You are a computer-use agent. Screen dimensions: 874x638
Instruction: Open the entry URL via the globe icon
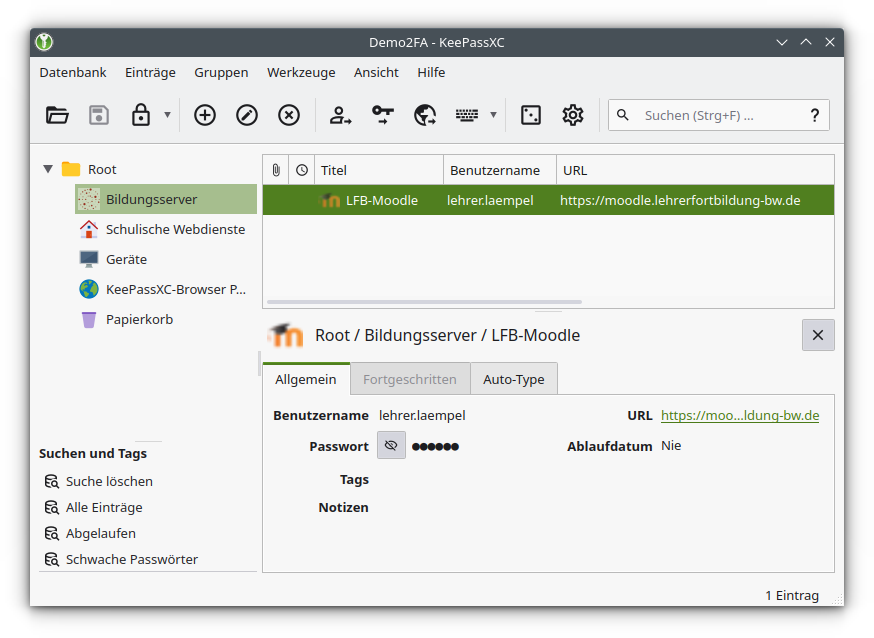tap(424, 115)
